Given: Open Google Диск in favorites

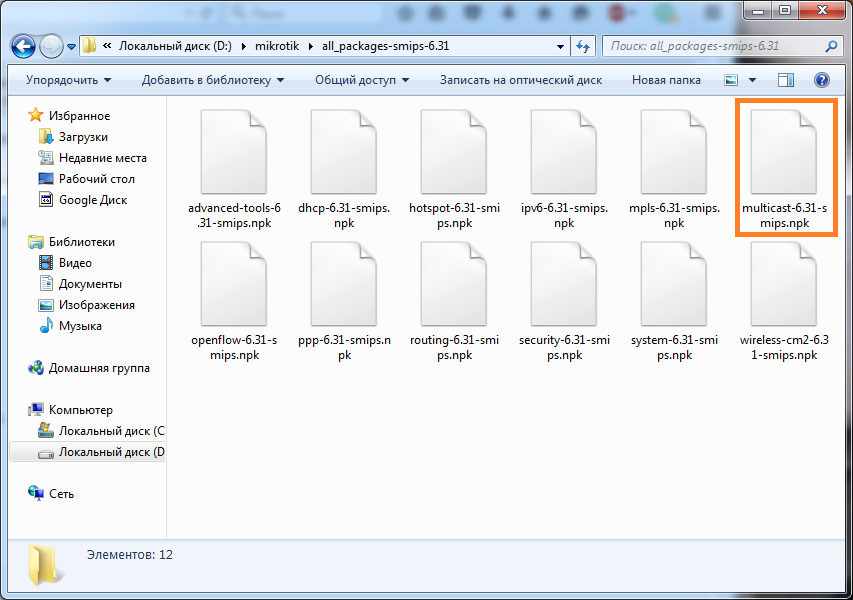Looking at the screenshot, I should [x=92, y=200].
